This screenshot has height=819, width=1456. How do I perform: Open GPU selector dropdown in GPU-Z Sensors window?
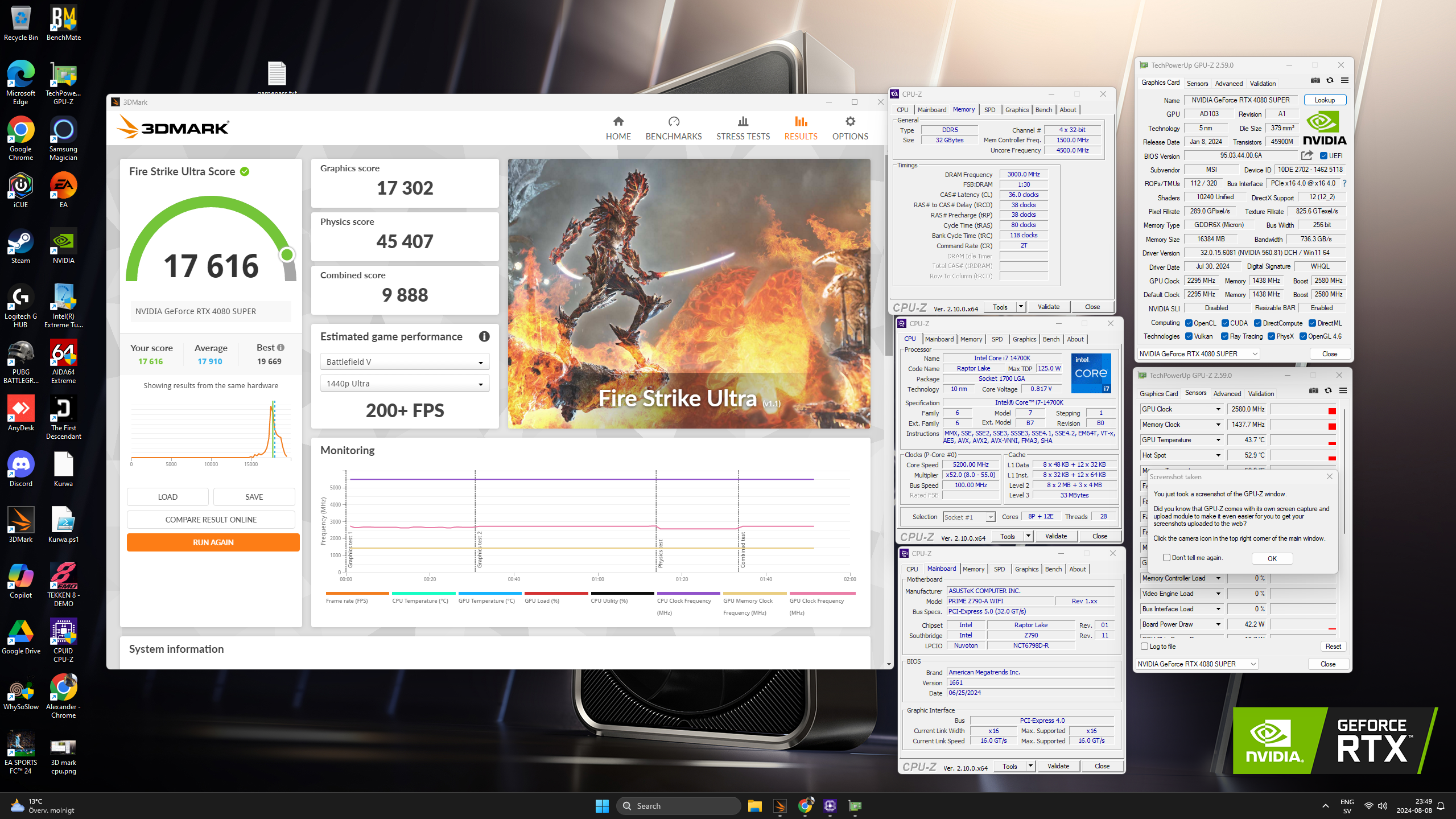pyautogui.click(x=1196, y=664)
